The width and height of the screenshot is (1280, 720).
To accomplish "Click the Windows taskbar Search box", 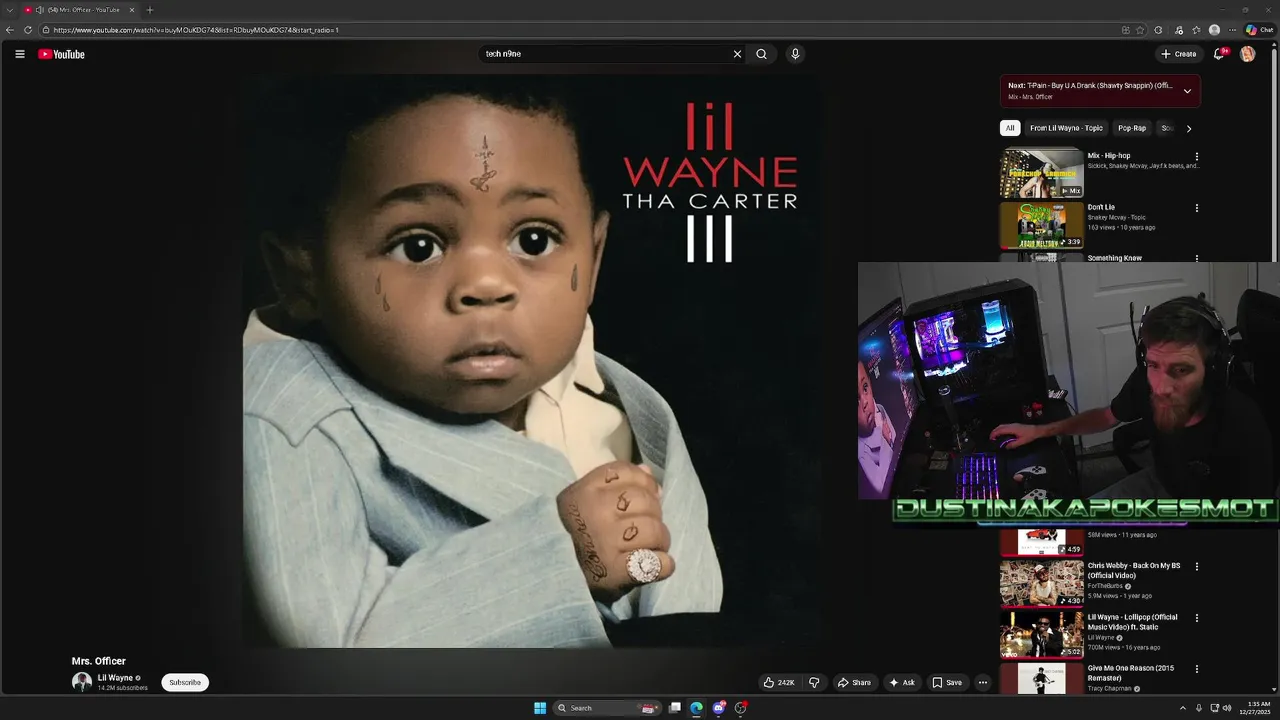I will click(x=608, y=708).
